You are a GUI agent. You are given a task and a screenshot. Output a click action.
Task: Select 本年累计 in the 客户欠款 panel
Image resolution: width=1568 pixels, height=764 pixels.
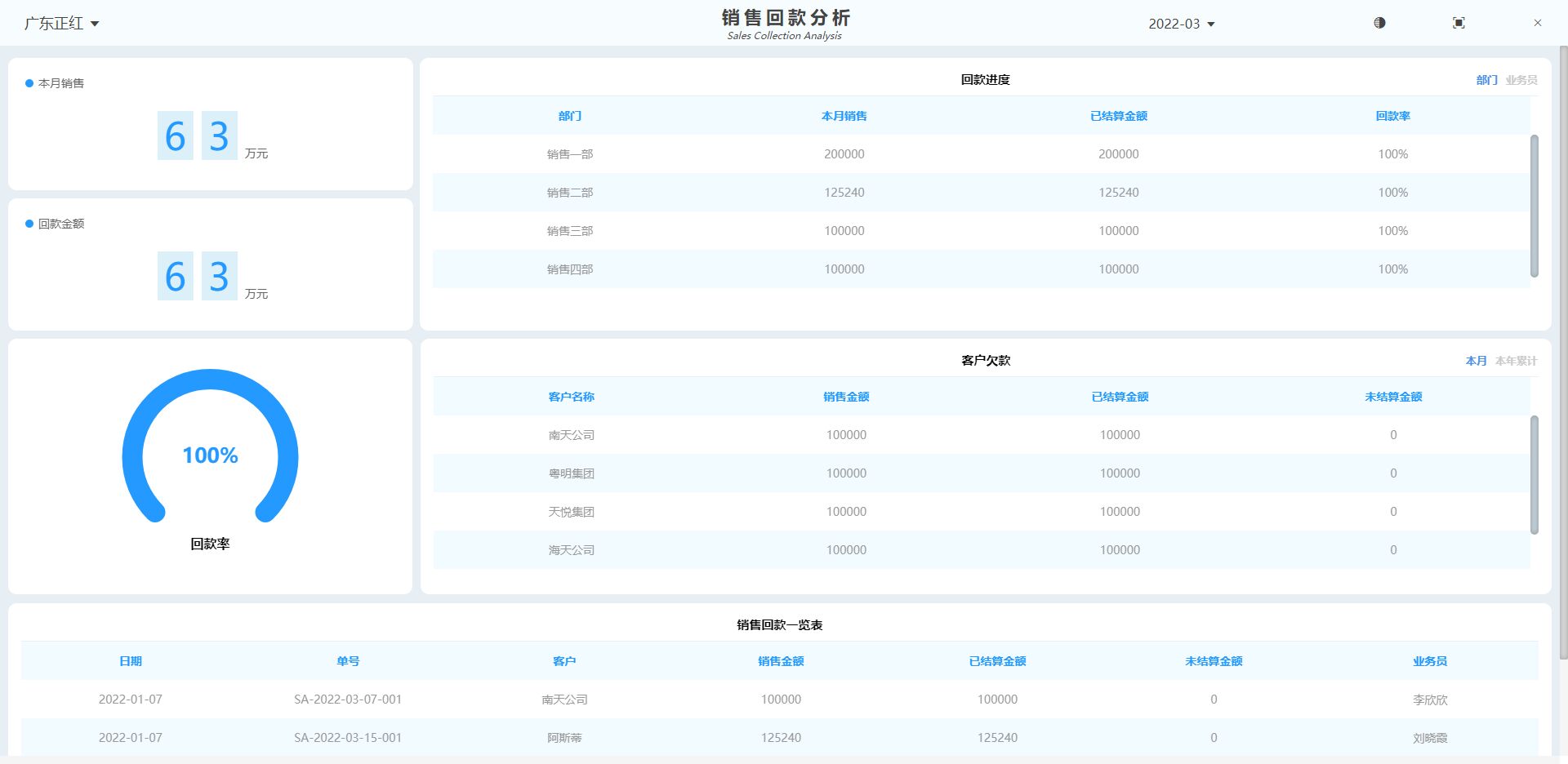pyautogui.click(x=1516, y=361)
